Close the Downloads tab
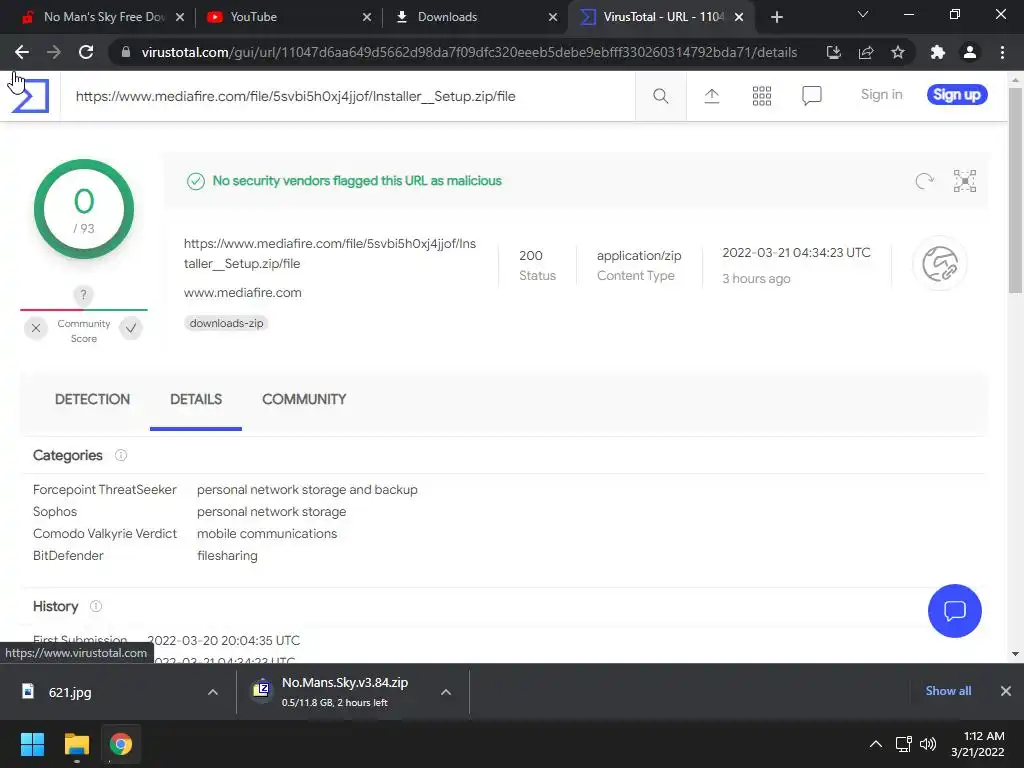This screenshot has height=768, width=1024. pyautogui.click(x=553, y=17)
